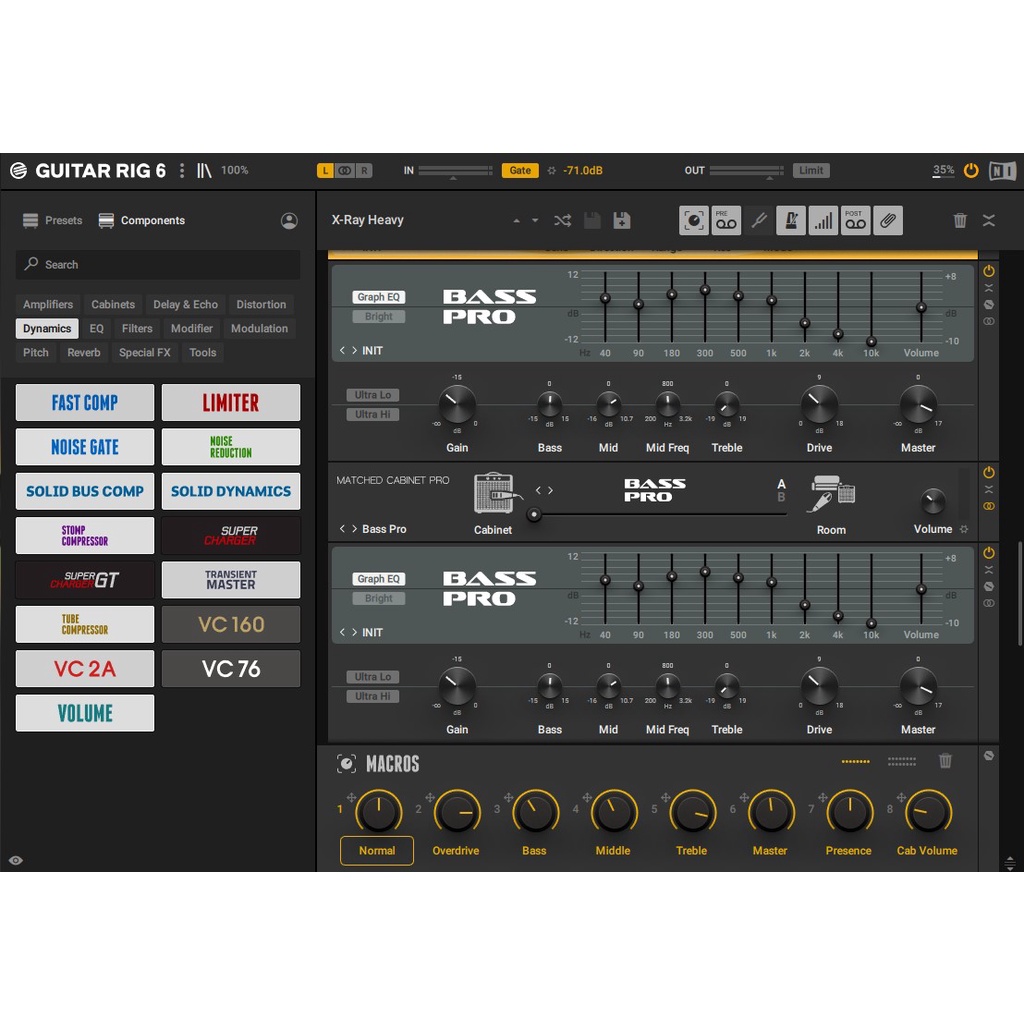This screenshot has height=1024, width=1024.
Task: Toggle the main power button in header
Action: pyautogui.click(x=971, y=170)
